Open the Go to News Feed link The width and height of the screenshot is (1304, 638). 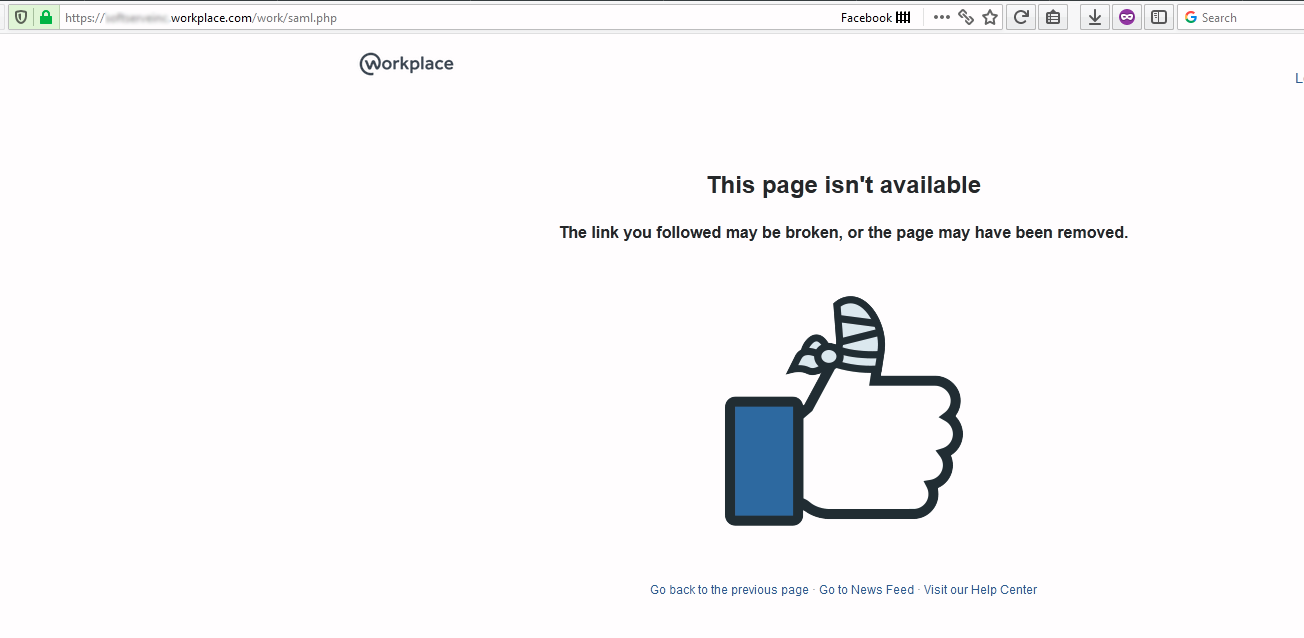point(866,590)
